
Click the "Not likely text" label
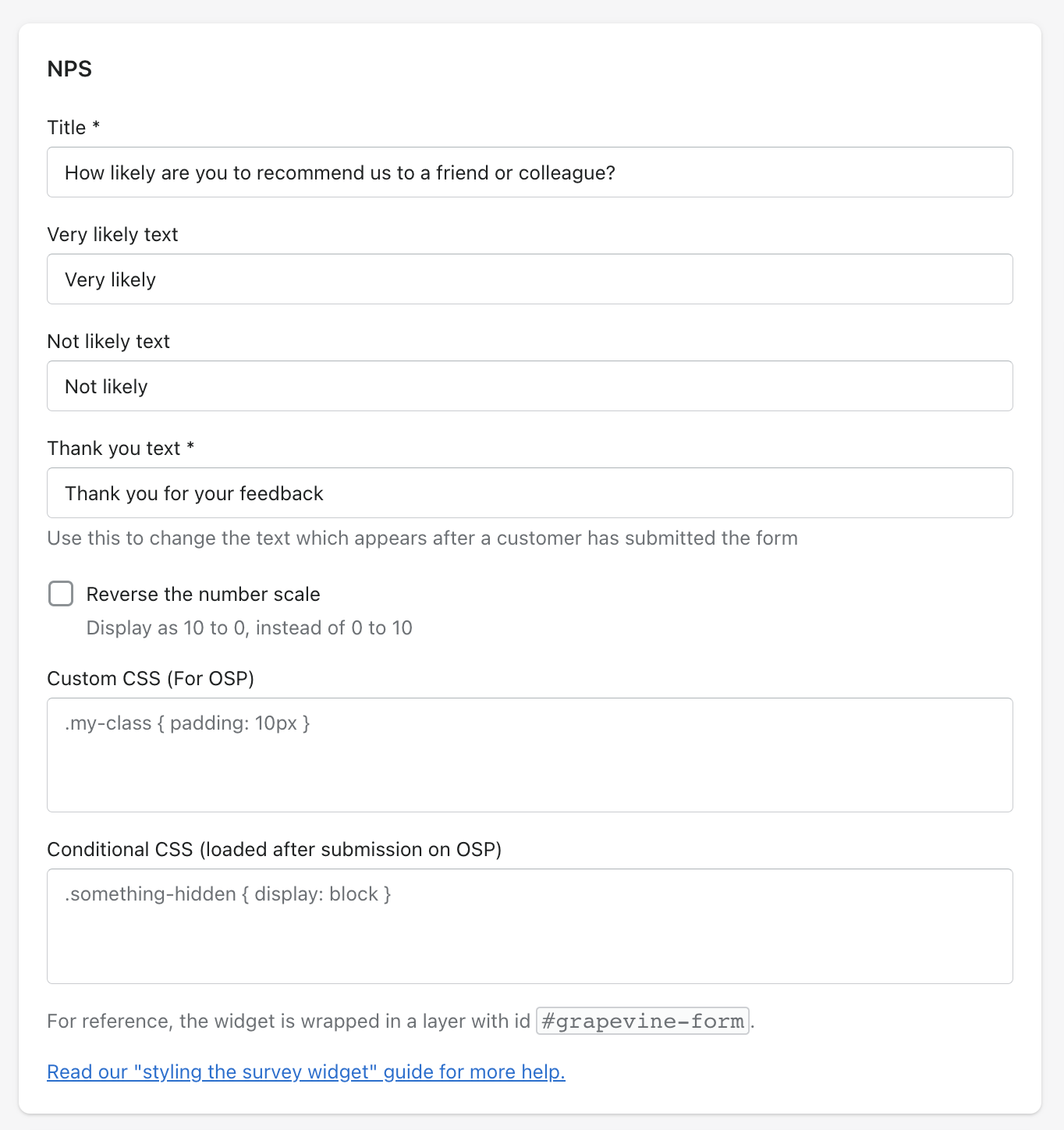click(108, 341)
